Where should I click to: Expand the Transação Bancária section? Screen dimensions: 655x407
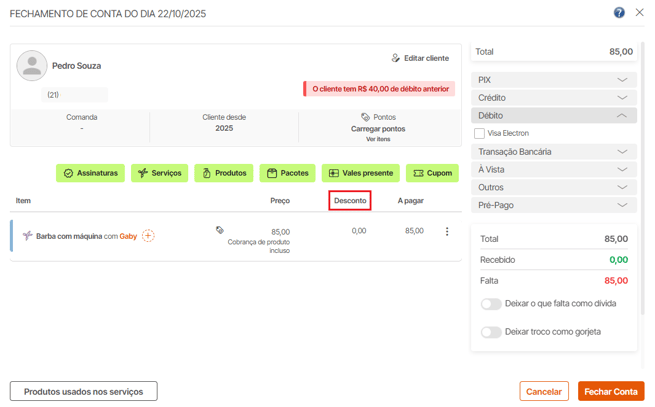553,152
